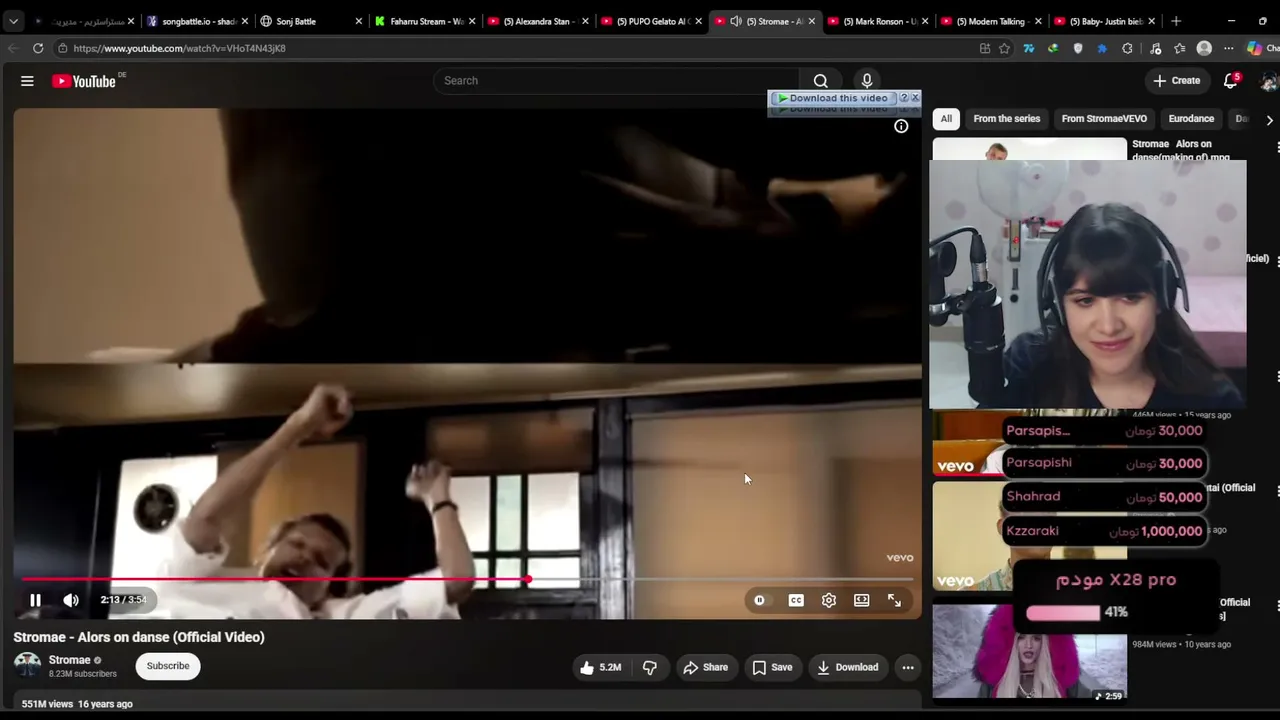
Task: Open the pink-hair video thumbnail 2:59
Action: point(1029,651)
